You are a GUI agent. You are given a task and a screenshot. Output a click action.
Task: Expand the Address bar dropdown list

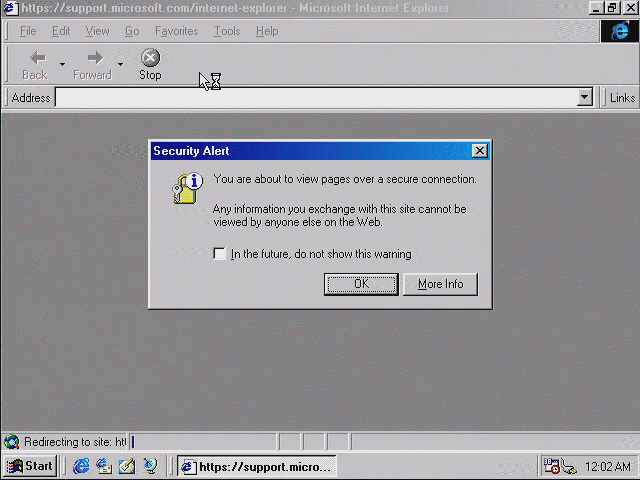coord(584,98)
